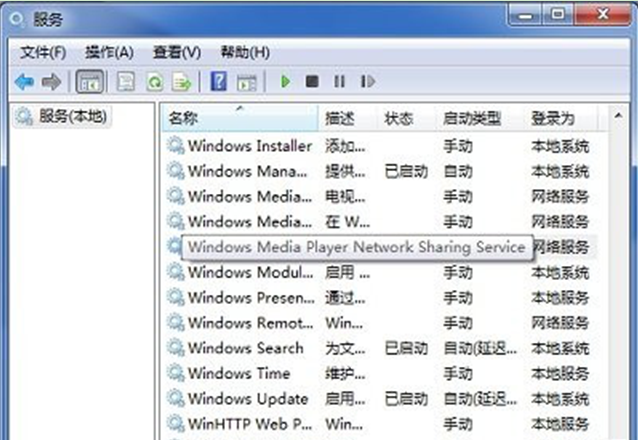Open the Help toolbar icon
Image resolution: width=638 pixels, height=440 pixels.
click(218, 82)
